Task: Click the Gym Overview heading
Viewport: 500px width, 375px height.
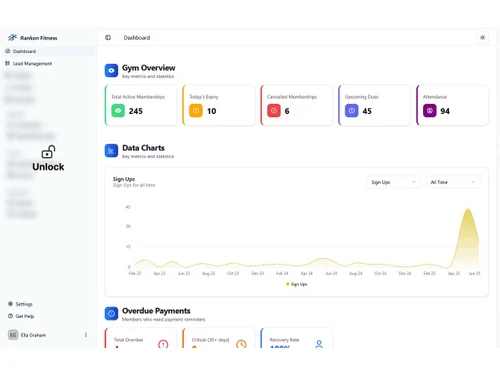Action: coord(149,68)
